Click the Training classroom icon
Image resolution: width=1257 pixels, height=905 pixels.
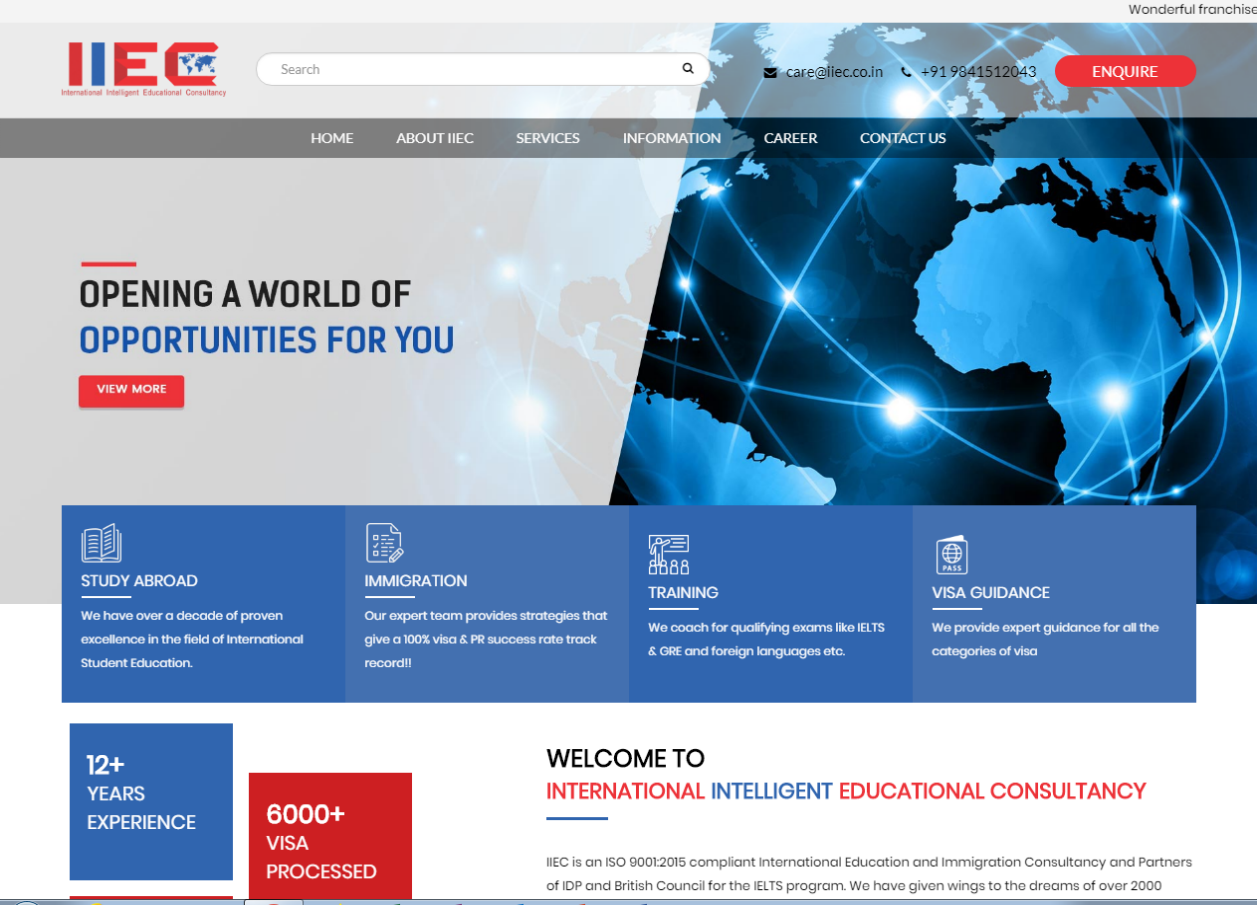pos(668,554)
